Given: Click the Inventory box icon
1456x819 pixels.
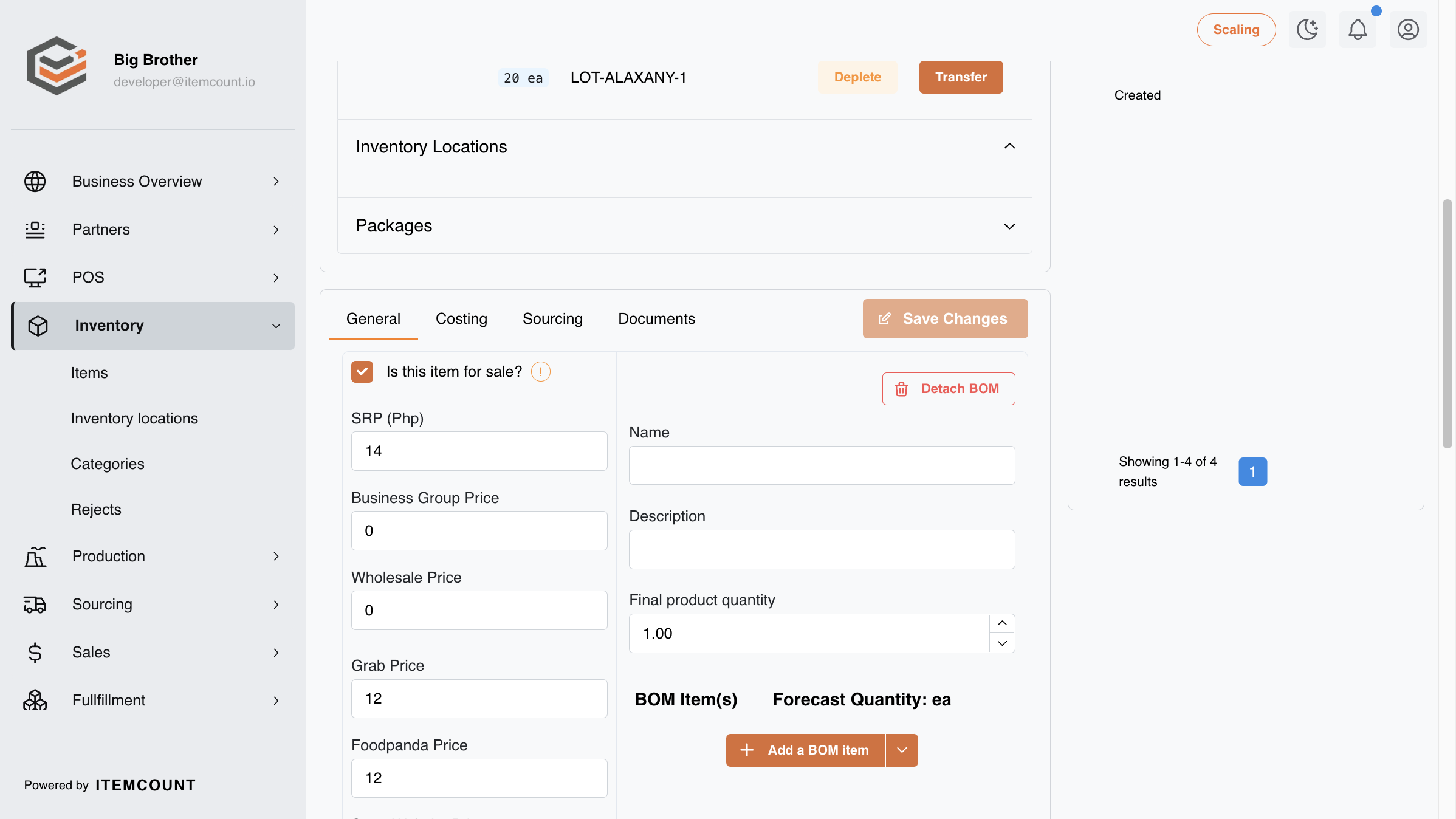Looking at the screenshot, I should pyautogui.click(x=38, y=326).
